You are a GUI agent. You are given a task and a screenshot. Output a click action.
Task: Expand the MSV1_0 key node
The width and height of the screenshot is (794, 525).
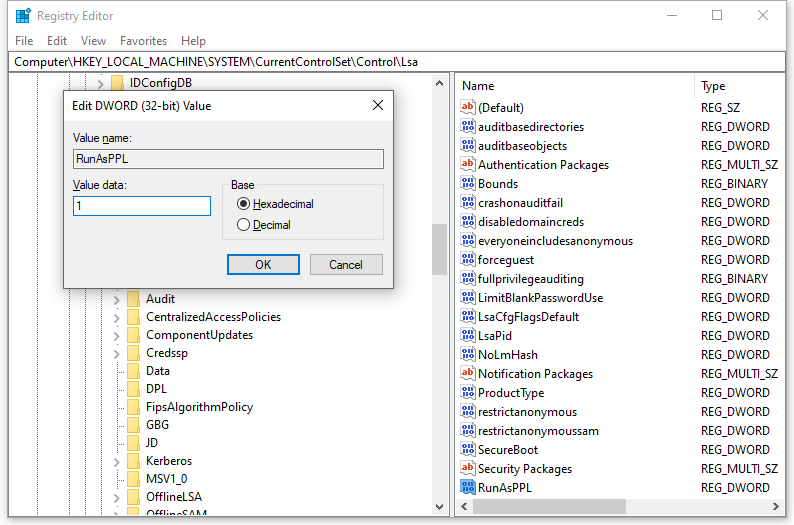[116, 479]
